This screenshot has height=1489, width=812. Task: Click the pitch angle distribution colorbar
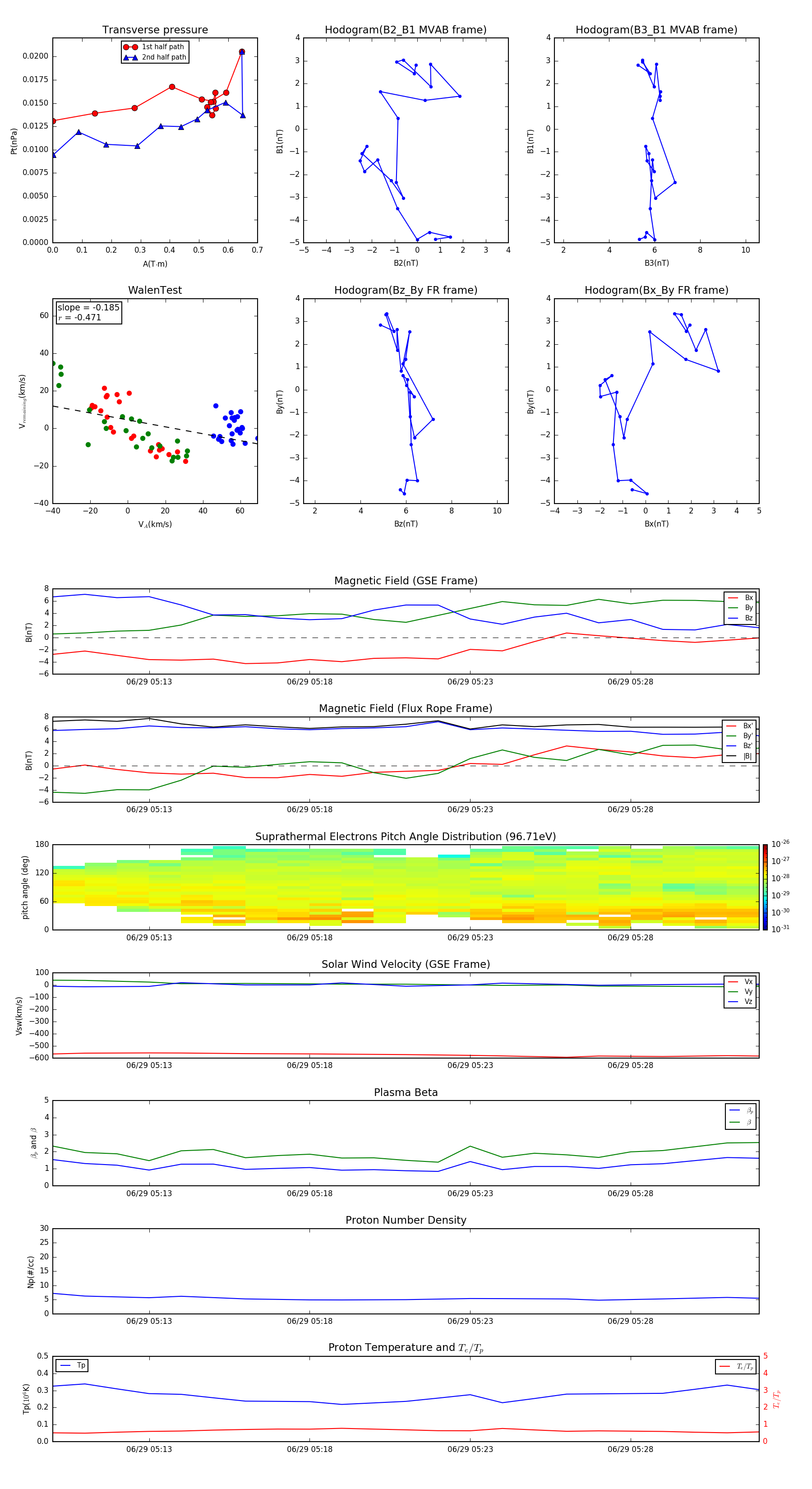(x=765, y=887)
